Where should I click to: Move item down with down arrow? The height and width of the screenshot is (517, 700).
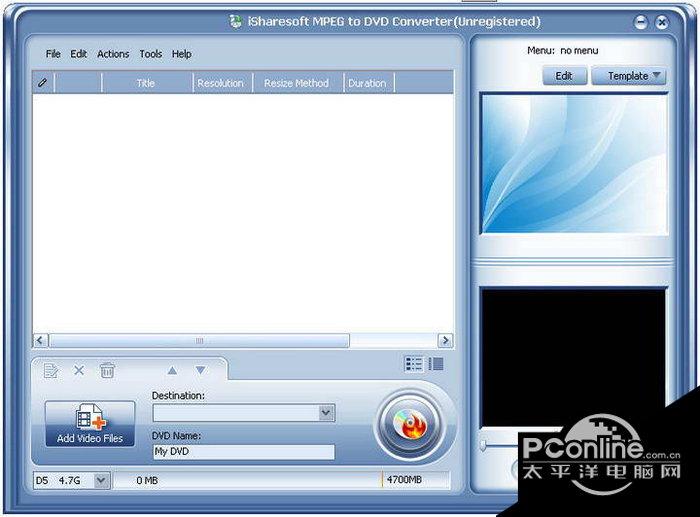click(200, 370)
